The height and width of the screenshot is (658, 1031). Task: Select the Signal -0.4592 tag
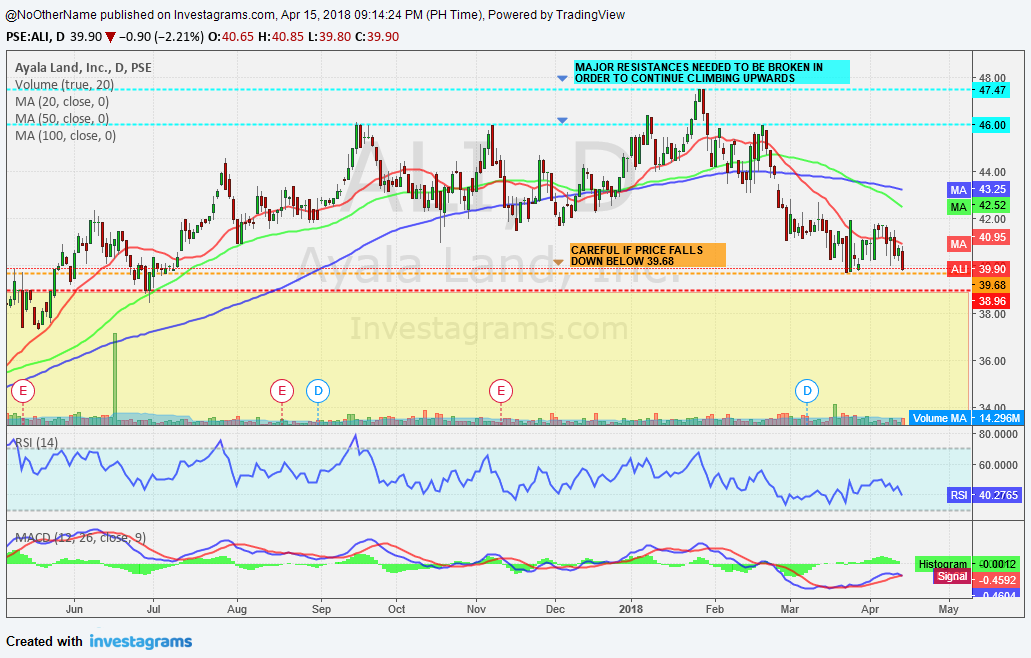tap(978, 578)
